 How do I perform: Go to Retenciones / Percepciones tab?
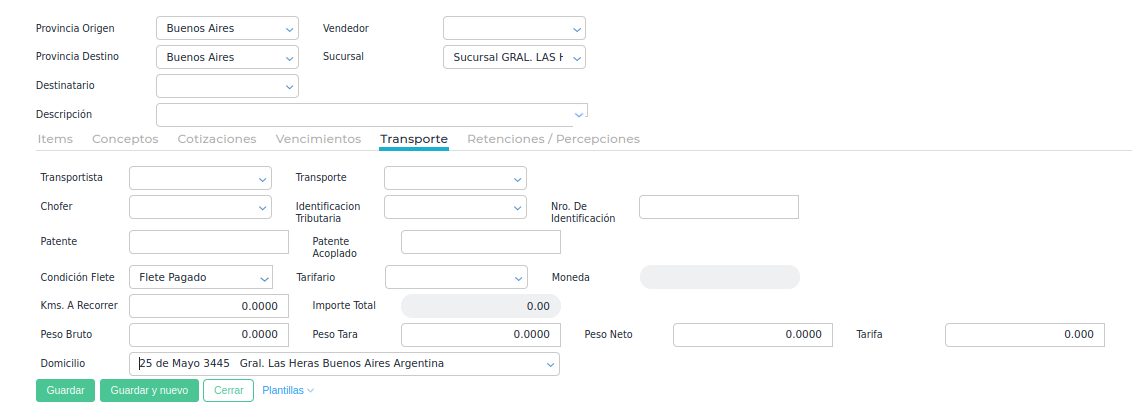pyautogui.click(x=553, y=139)
